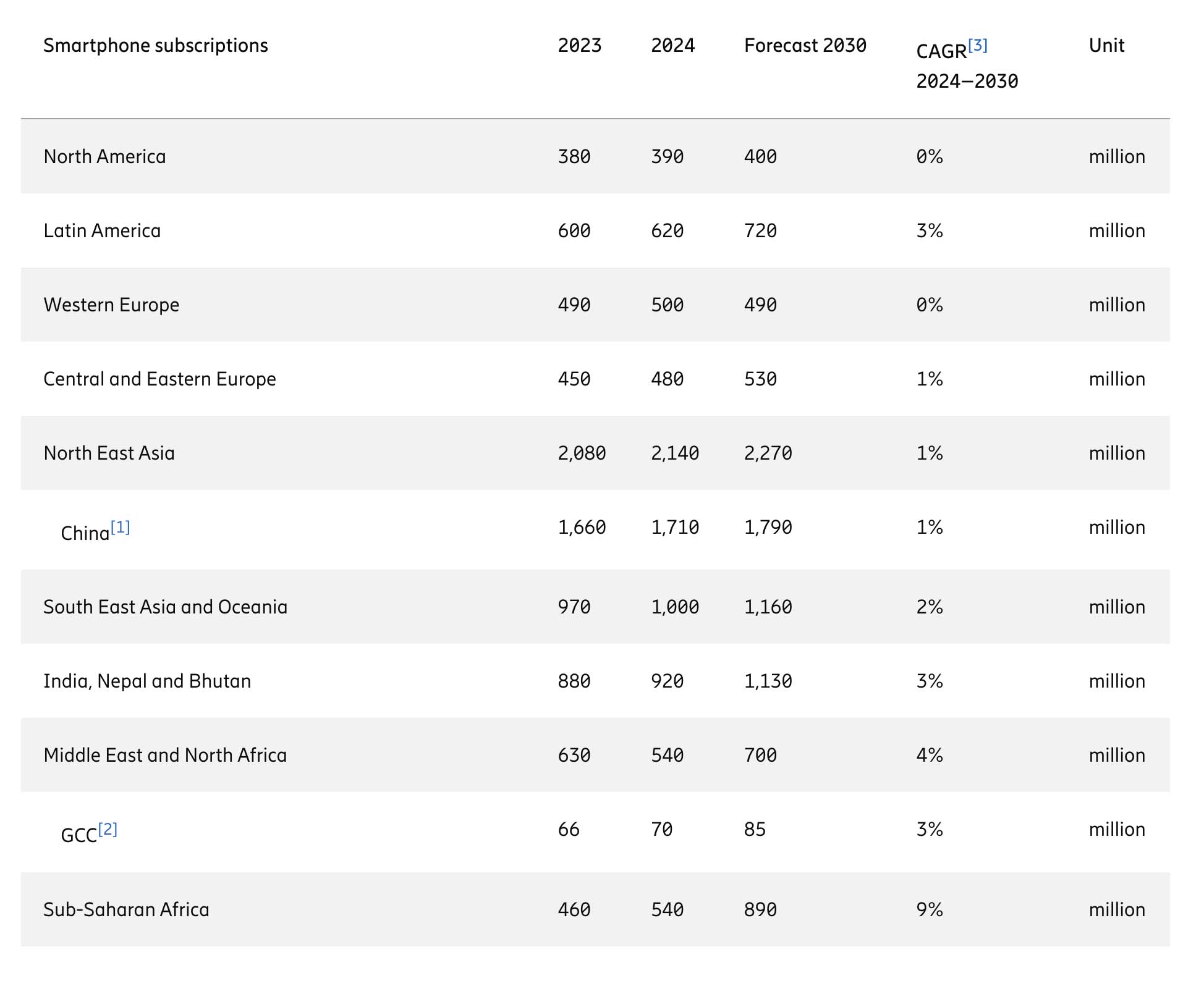Select India, Nepal and Bhutan row label
The image size is (1204, 986).
[x=147, y=681]
